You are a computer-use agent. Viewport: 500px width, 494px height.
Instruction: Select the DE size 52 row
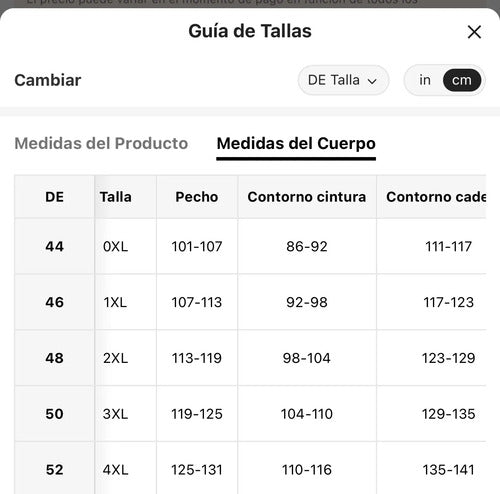click(250, 468)
